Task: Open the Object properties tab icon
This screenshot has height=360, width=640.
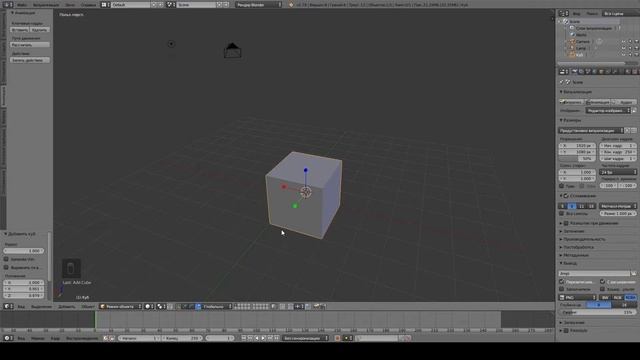Action: click(602, 71)
